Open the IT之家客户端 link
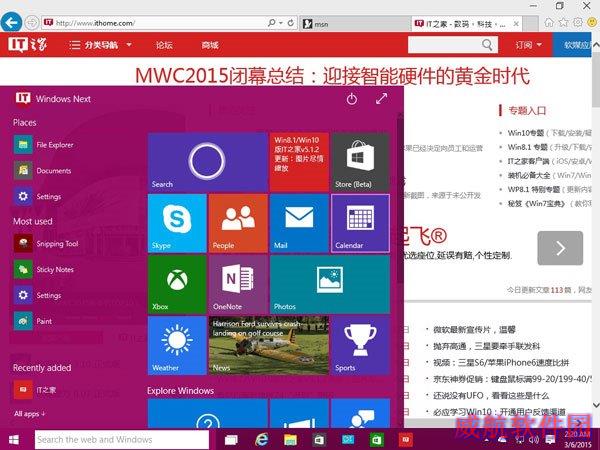 [528, 161]
